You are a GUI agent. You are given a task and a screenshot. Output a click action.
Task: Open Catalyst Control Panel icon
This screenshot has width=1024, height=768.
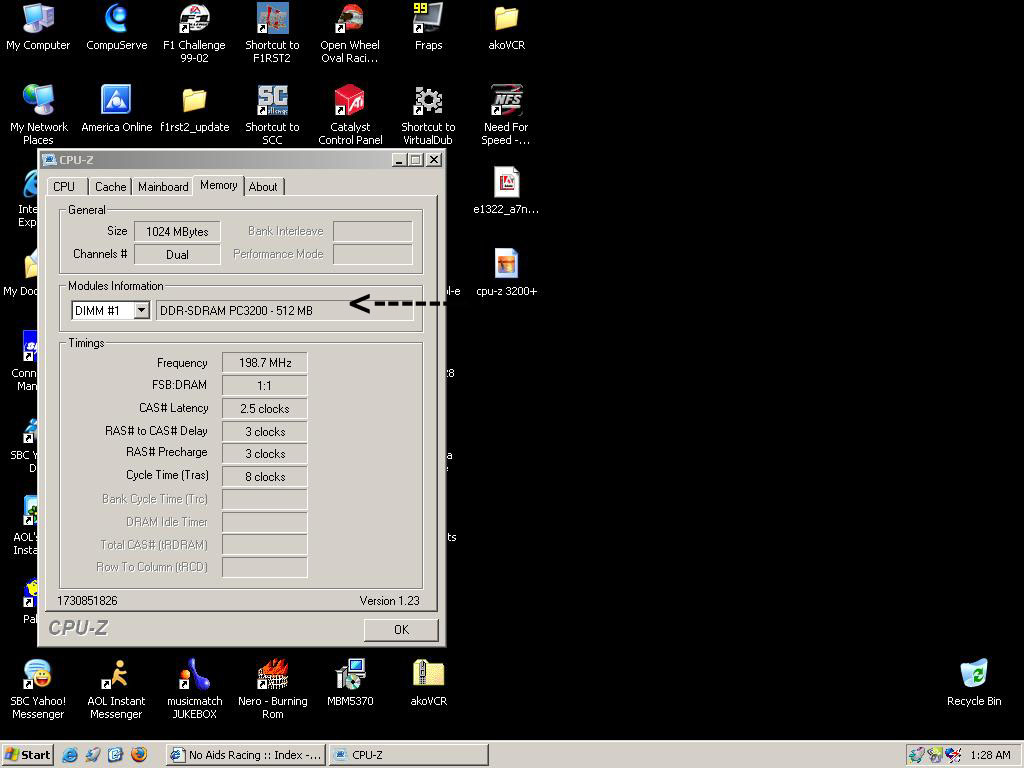pos(350,101)
